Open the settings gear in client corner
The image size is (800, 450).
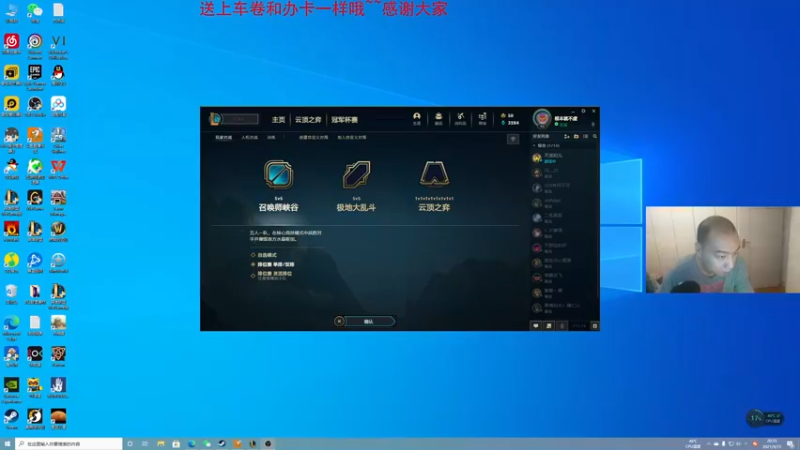pyautogui.click(x=583, y=111)
